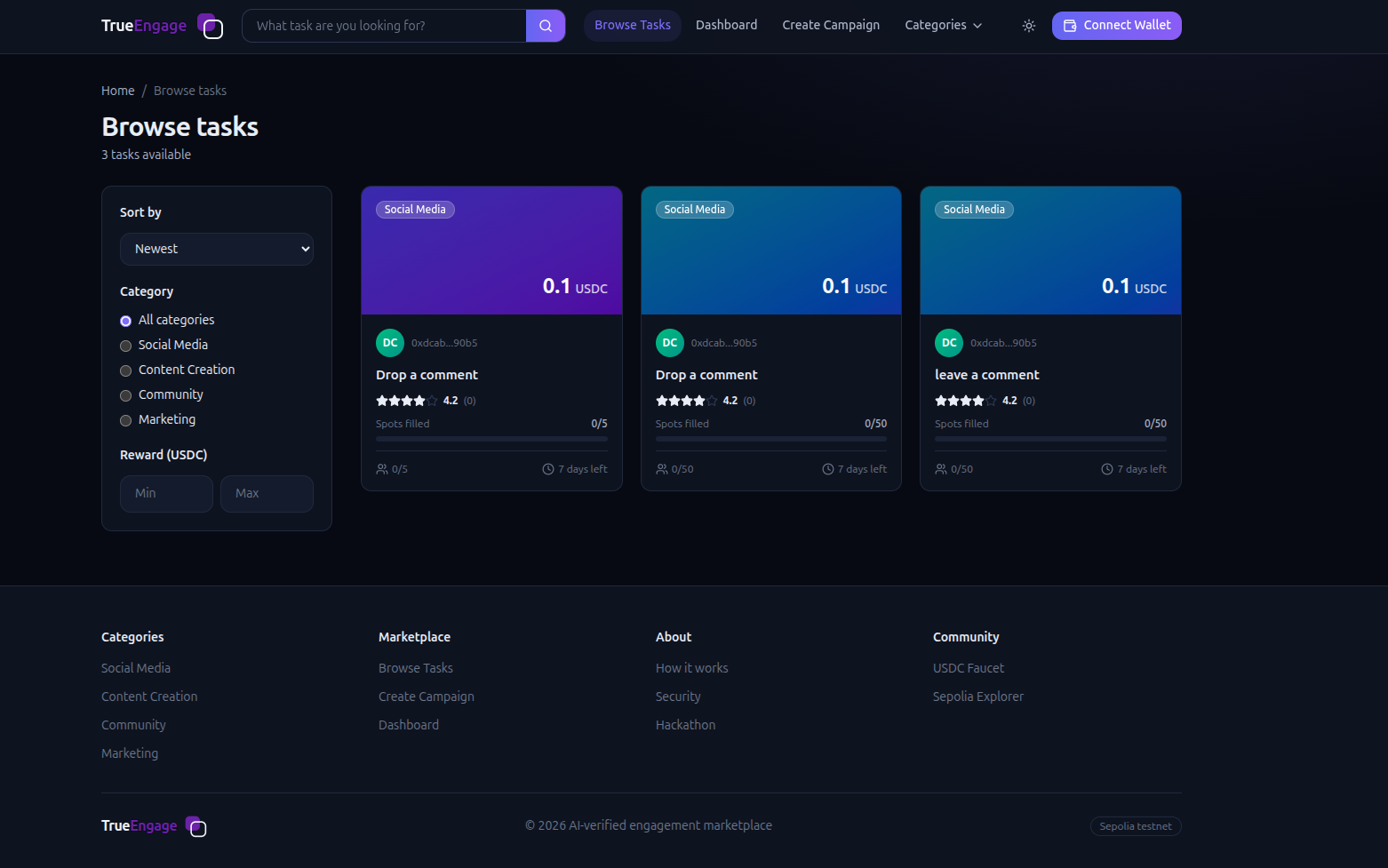Viewport: 1388px width, 868px height.
Task: Click the Home breadcrumb link
Action: [x=118, y=91]
